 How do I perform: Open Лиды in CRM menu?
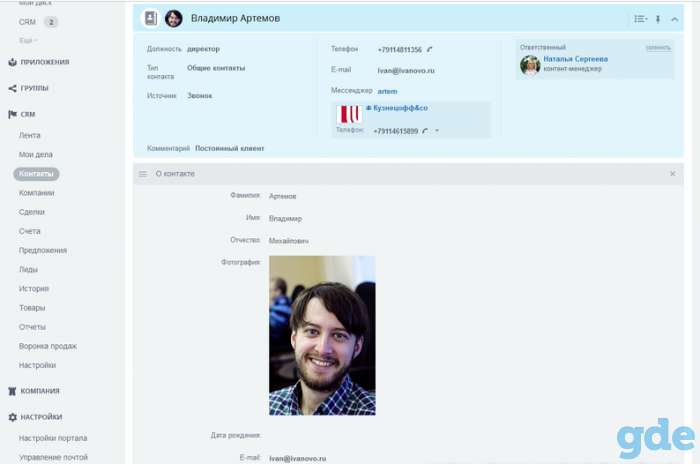28,270
